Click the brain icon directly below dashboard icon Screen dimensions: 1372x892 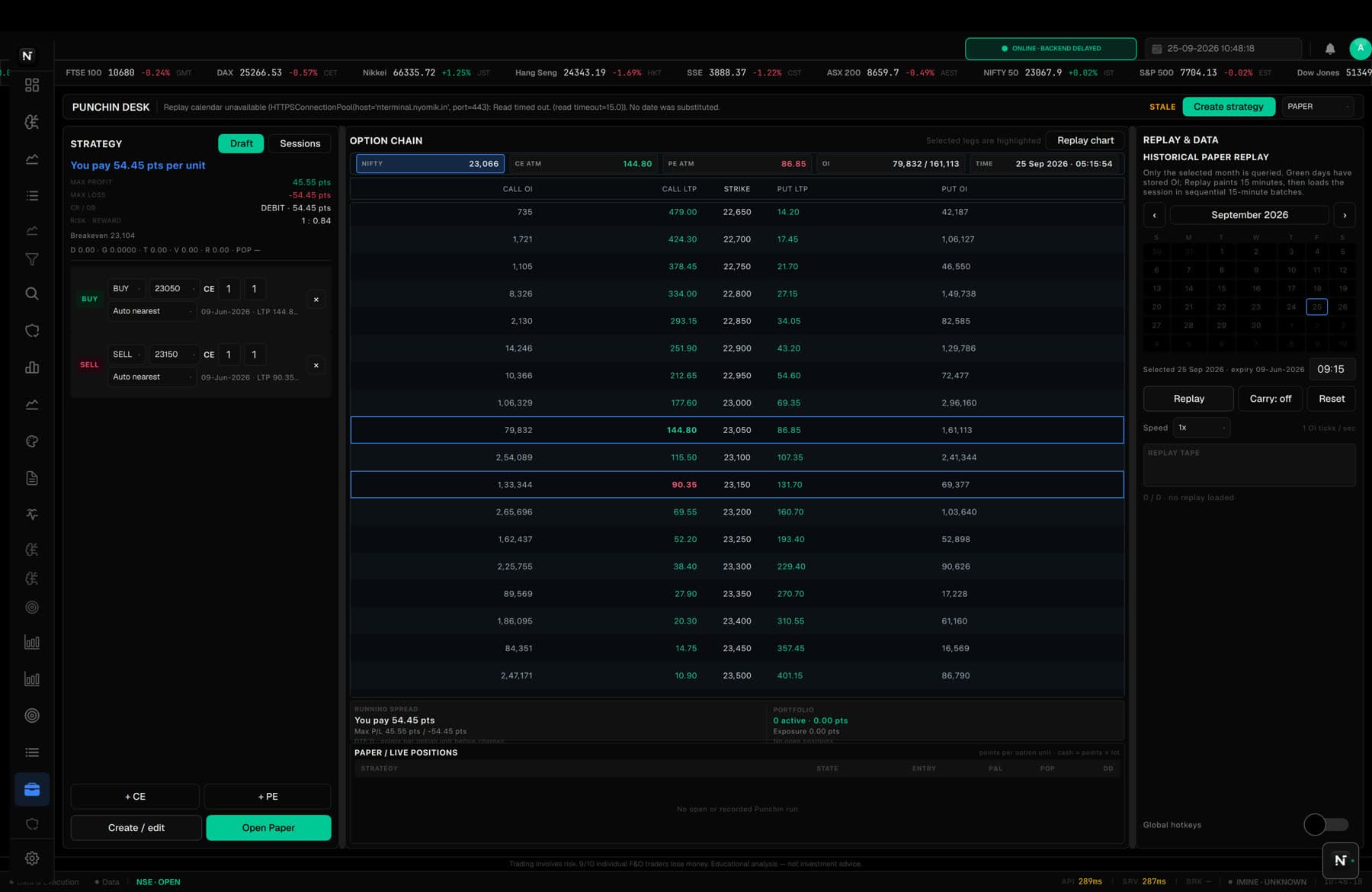click(x=32, y=122)
